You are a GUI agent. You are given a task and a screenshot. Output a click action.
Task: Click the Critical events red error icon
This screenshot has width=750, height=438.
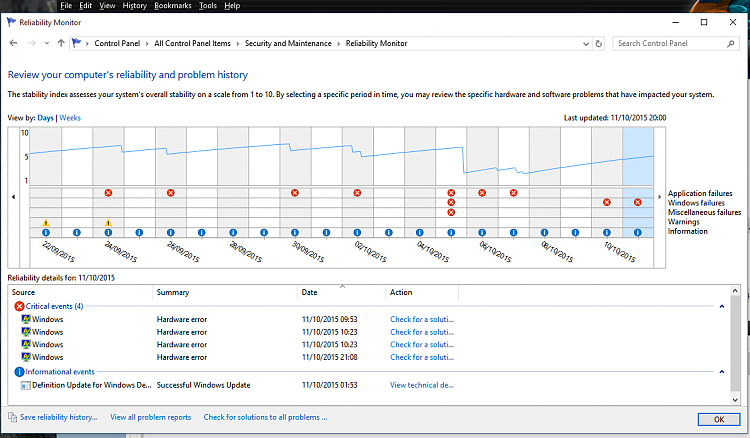(19, 306)
